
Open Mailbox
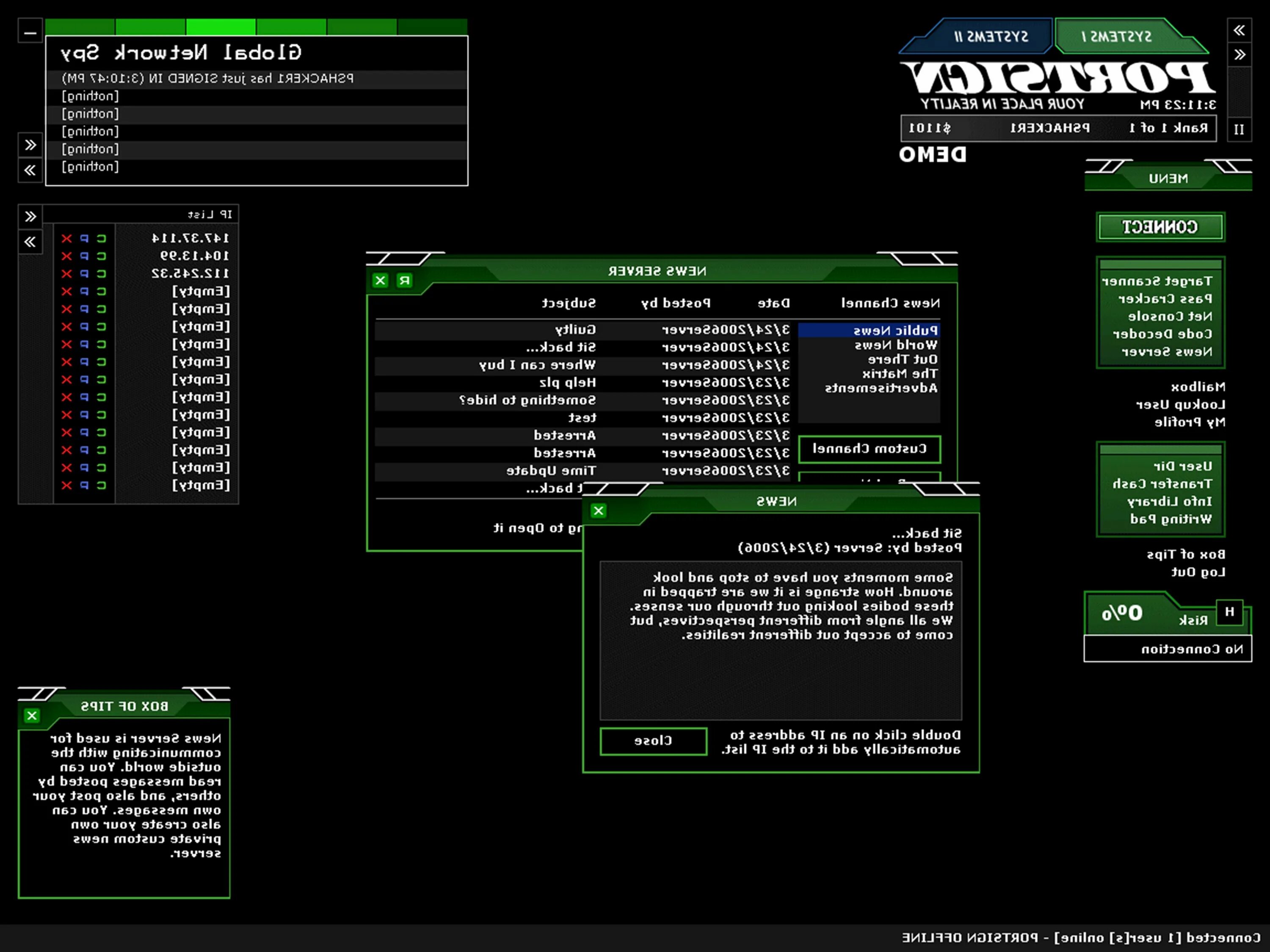click(1198, 387)
